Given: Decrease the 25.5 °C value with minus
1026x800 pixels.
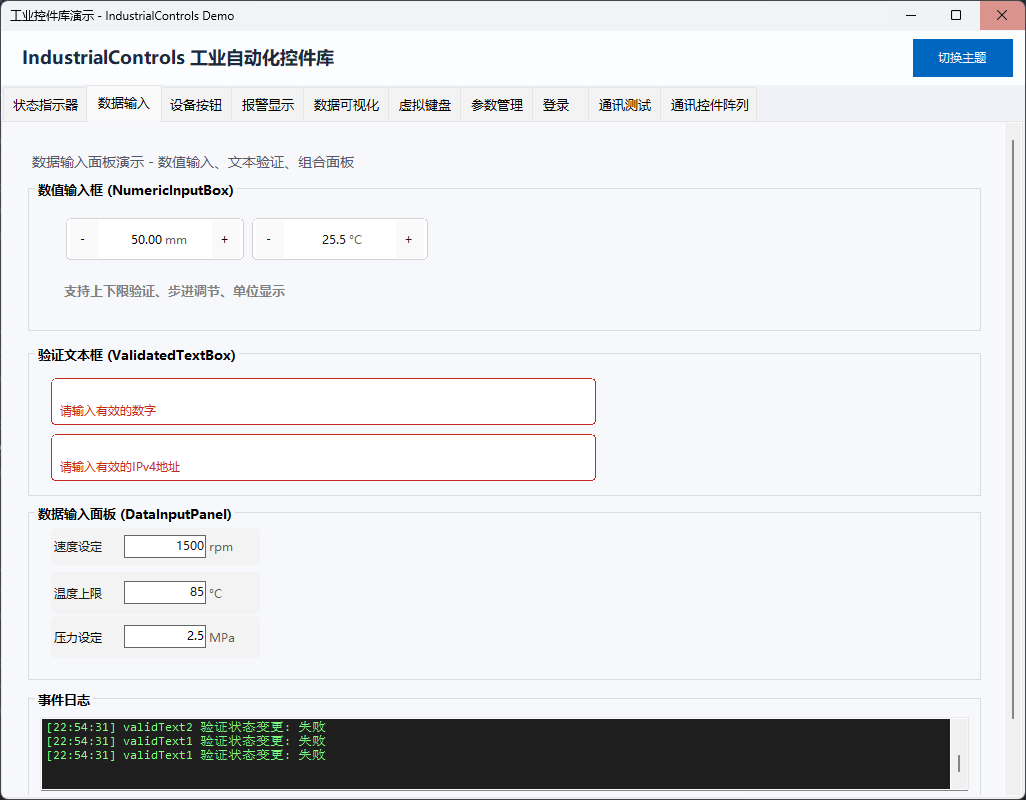Looking at the screenshot, I should click(268, 239).
